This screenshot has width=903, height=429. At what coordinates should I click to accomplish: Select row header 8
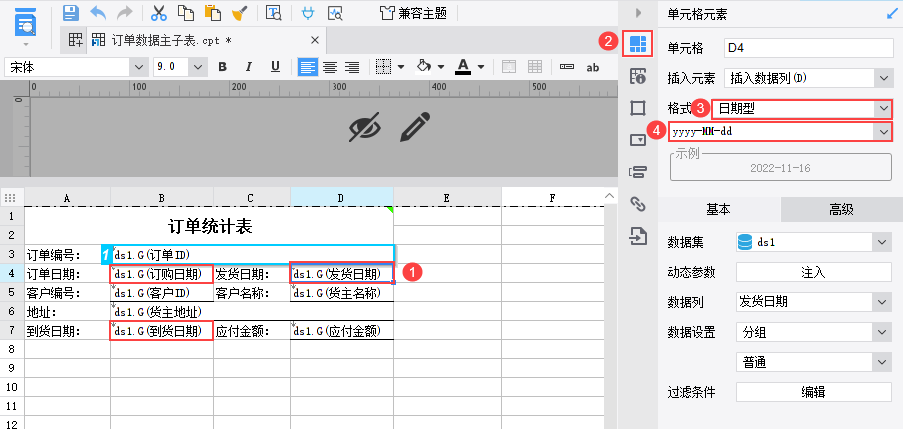coord(12,350)
